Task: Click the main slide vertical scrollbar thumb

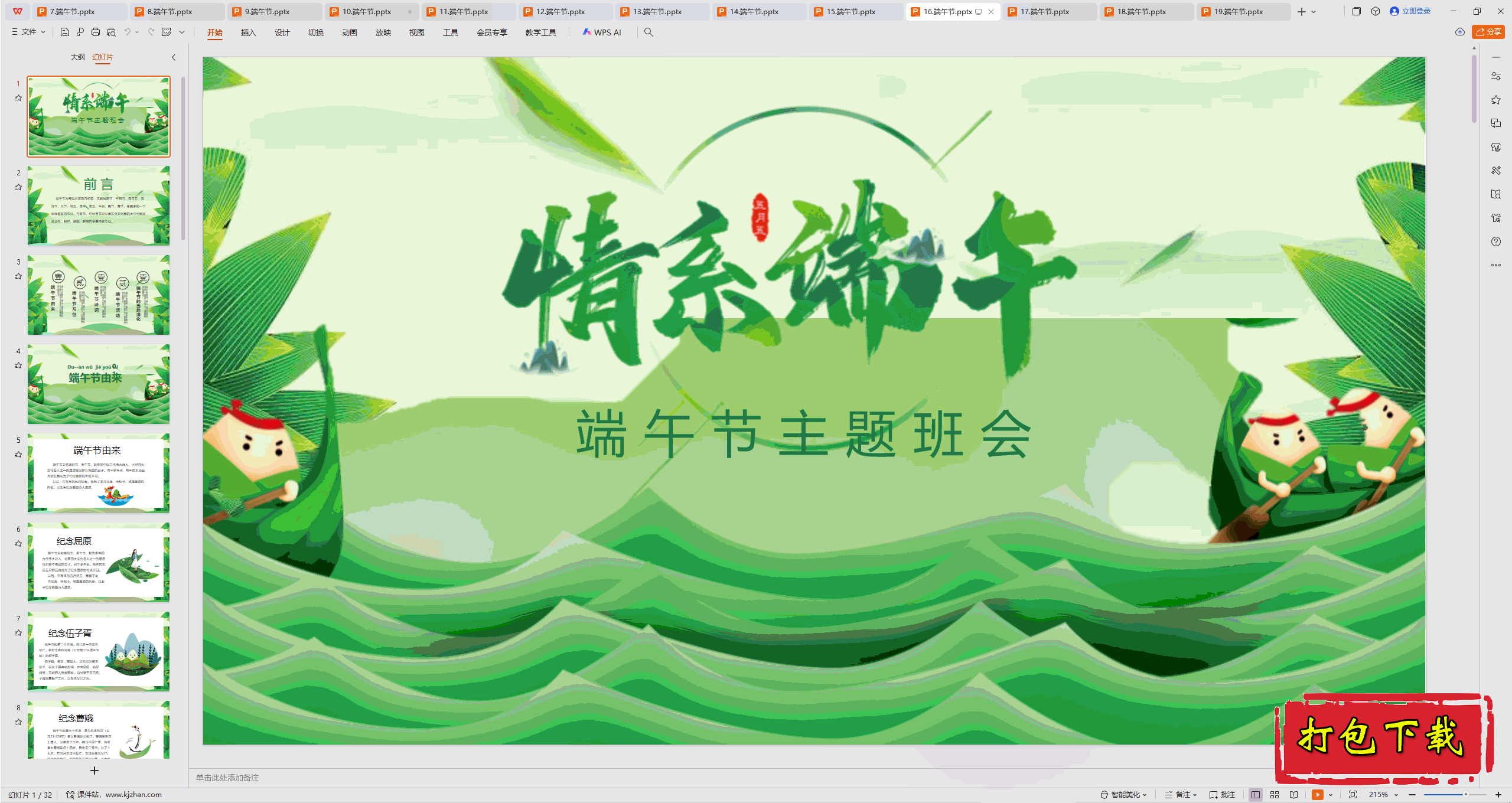Action: click(1474, 89)
